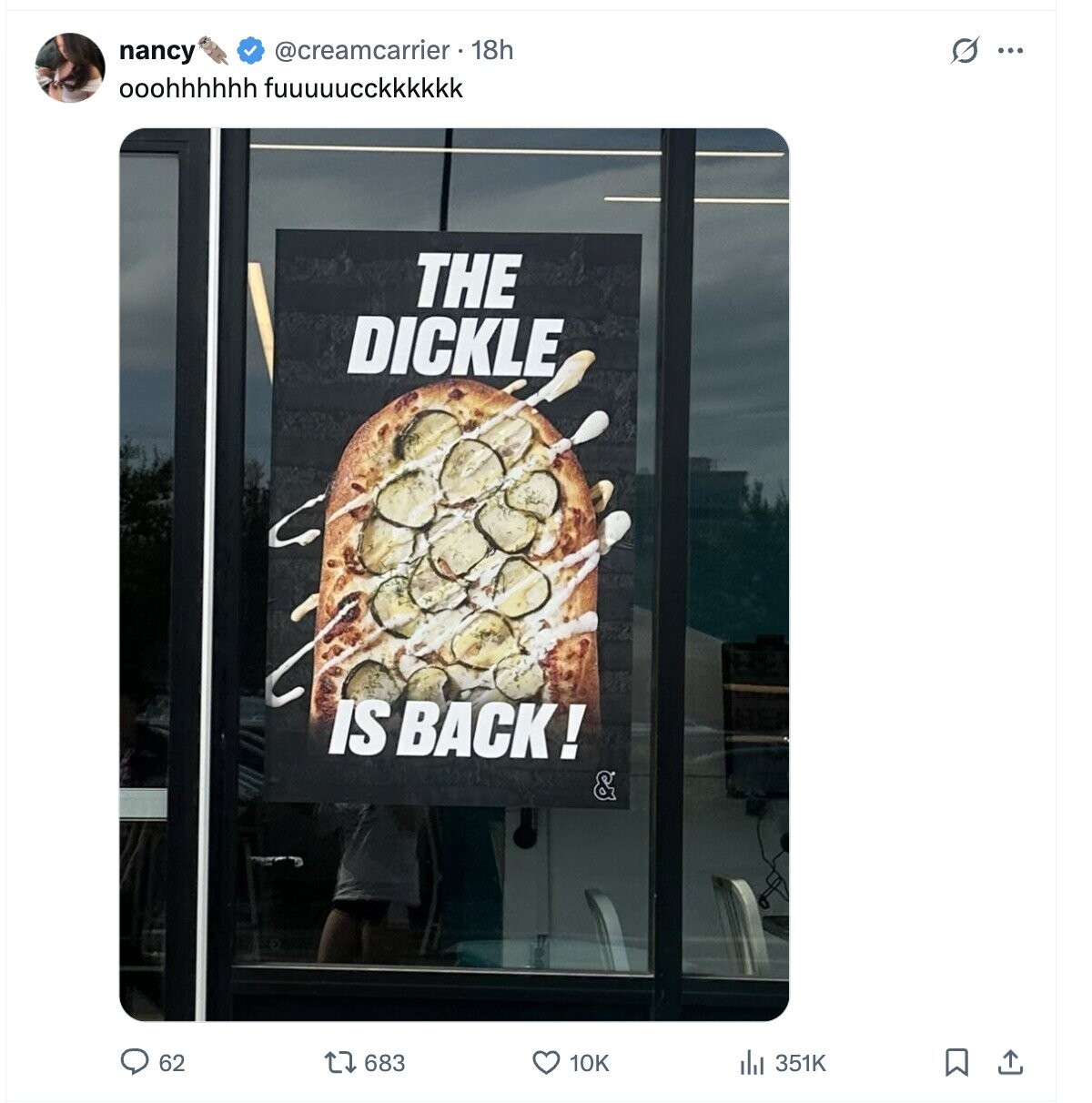Screen dimensions: 1092x1103
Task: Click the reply speech bubble icon
Action: coord(136,1061)
